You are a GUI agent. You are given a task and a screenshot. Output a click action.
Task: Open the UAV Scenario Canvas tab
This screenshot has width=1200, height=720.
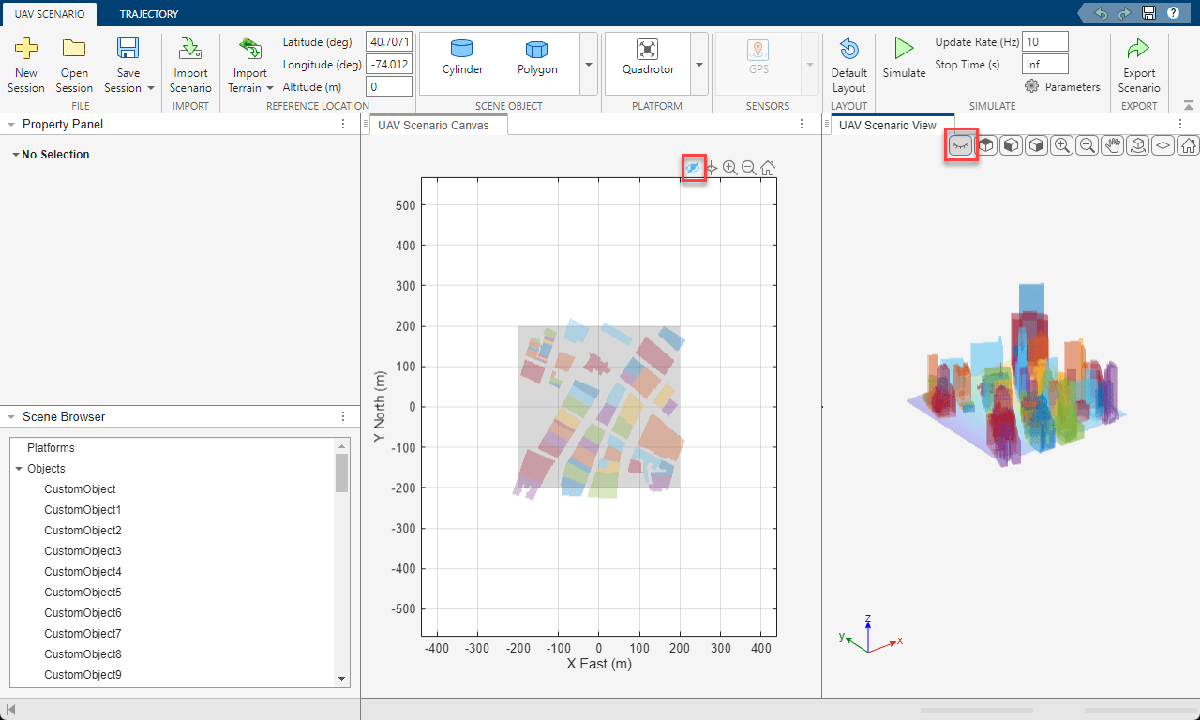pyautogui.click(x=437, y=125)
